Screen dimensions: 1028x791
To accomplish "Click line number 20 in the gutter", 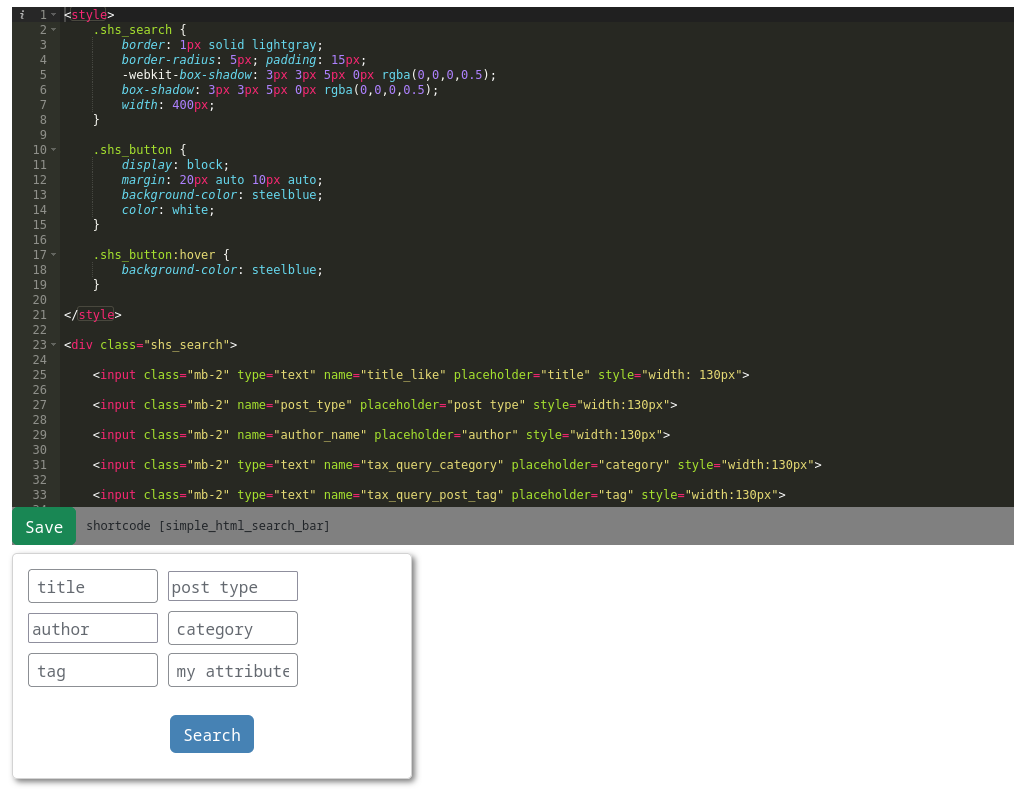I will 40,299.
